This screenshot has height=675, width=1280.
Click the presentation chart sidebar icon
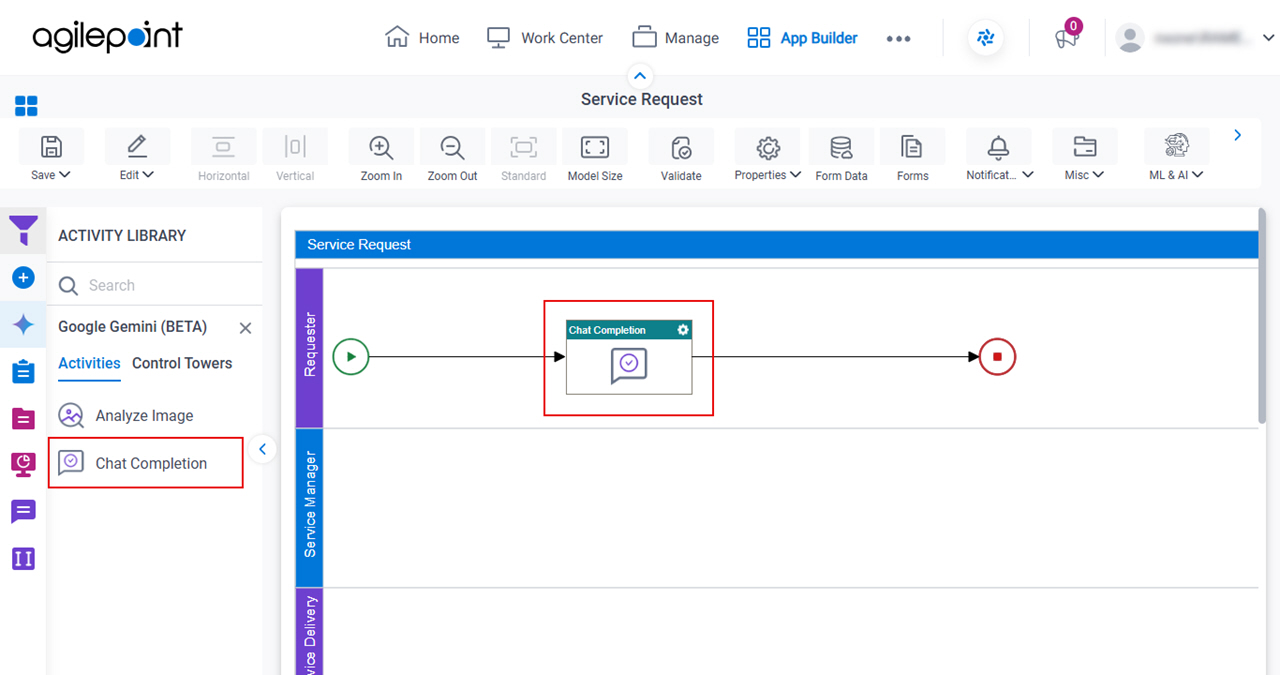tap(23, 464)
